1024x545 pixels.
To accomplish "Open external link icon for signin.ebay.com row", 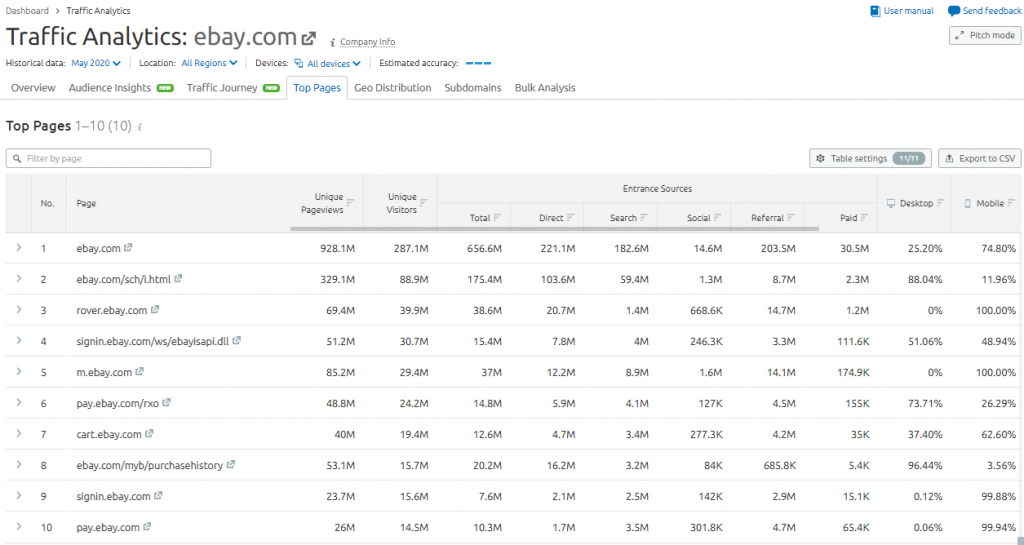I will click(158, 495).
